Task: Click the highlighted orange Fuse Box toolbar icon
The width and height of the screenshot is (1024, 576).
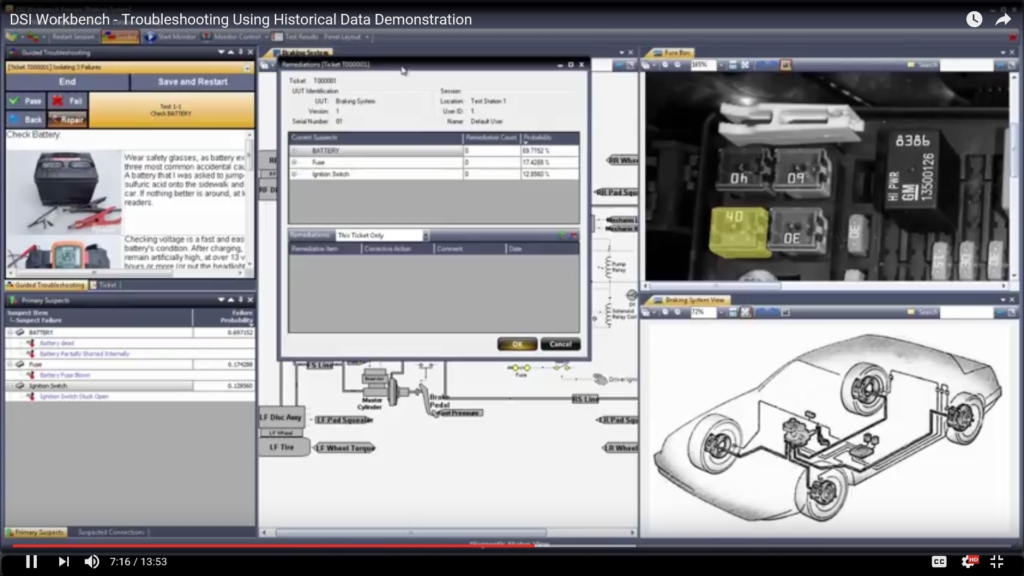Action: tap(786, 65)
